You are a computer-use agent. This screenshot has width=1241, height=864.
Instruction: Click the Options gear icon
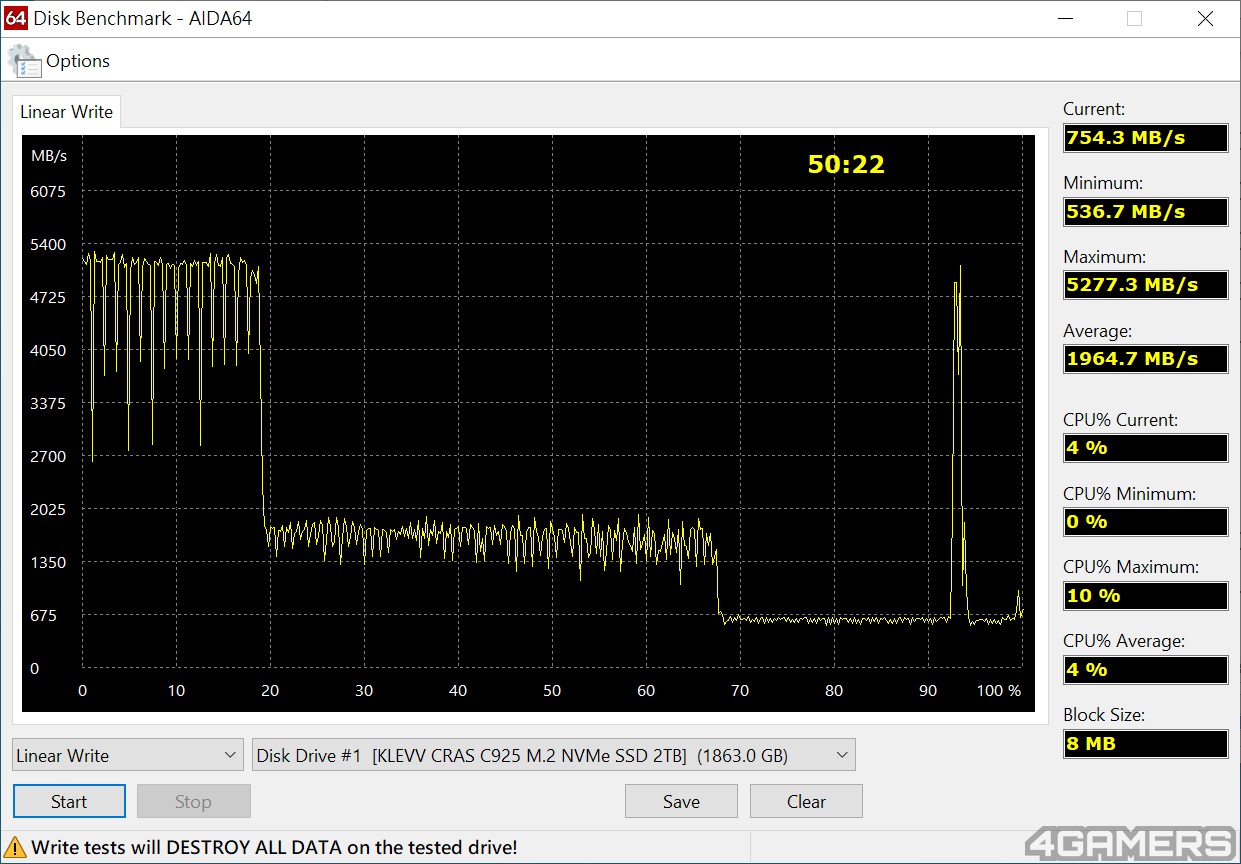[x=25, y=61]
